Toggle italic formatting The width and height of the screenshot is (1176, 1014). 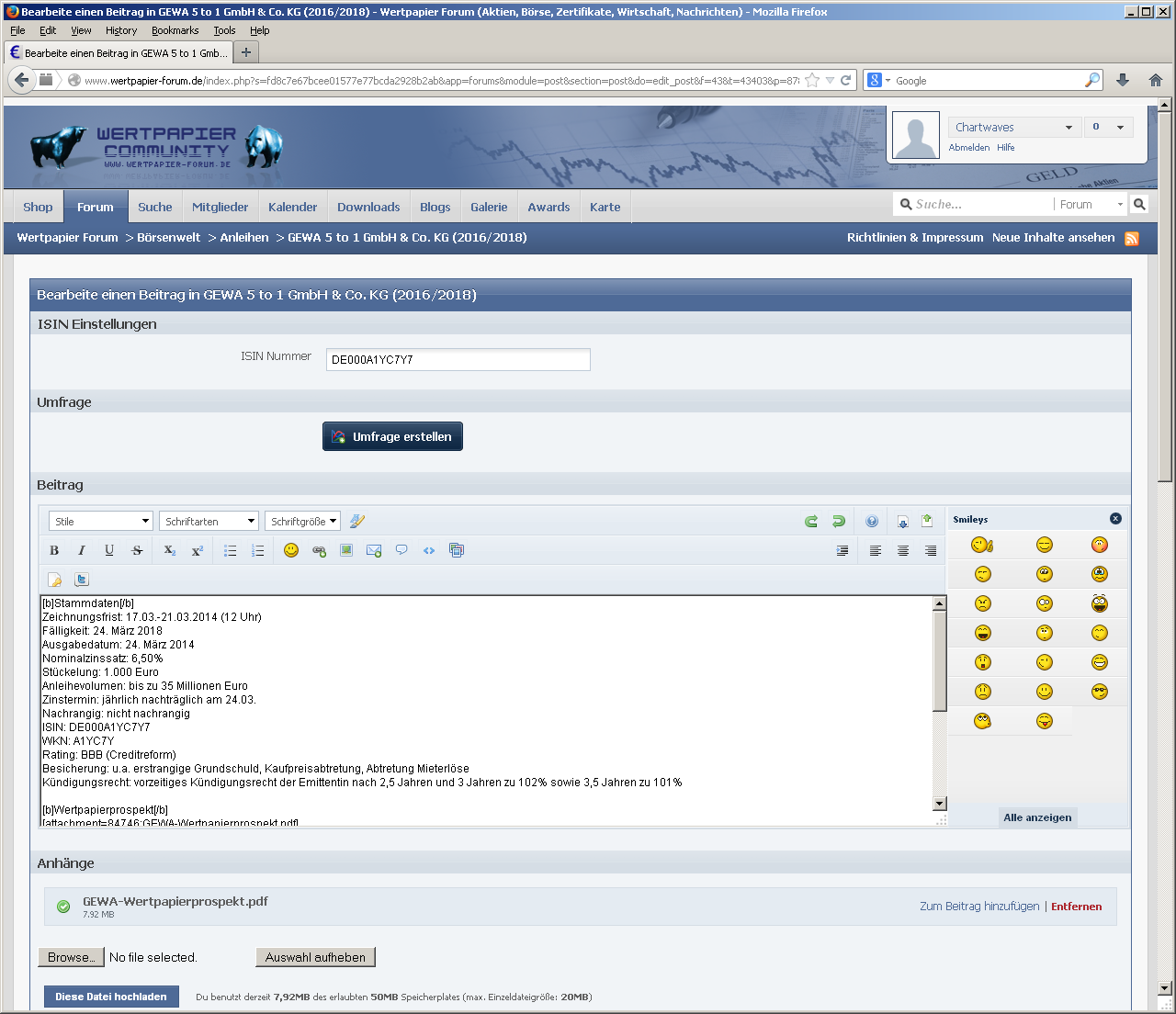coord(82,550)
